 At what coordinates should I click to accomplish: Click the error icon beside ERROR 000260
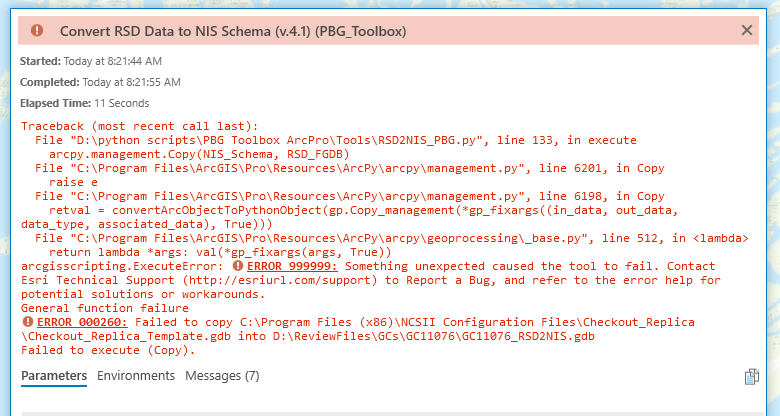point(27,323)
